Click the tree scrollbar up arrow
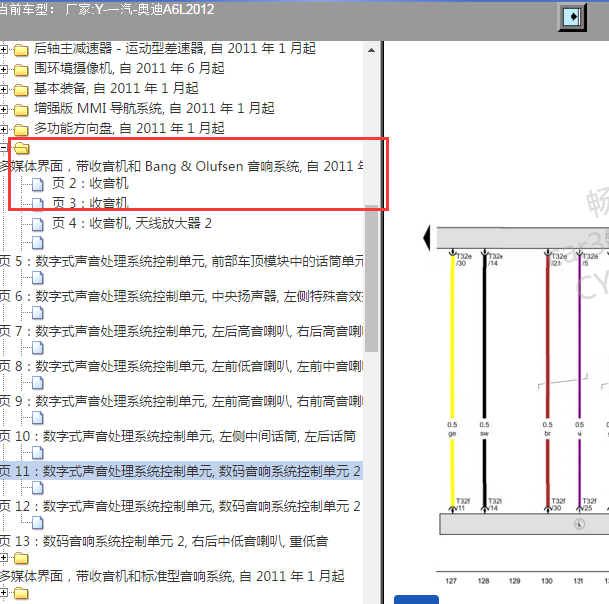 pos(371,50)
